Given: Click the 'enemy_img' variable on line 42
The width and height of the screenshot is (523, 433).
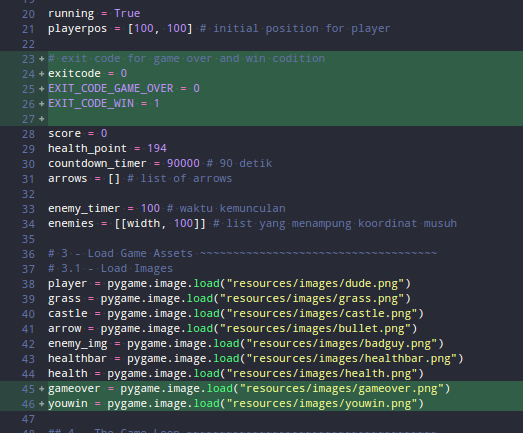Looking at the screenshot, I should [77, 344].
